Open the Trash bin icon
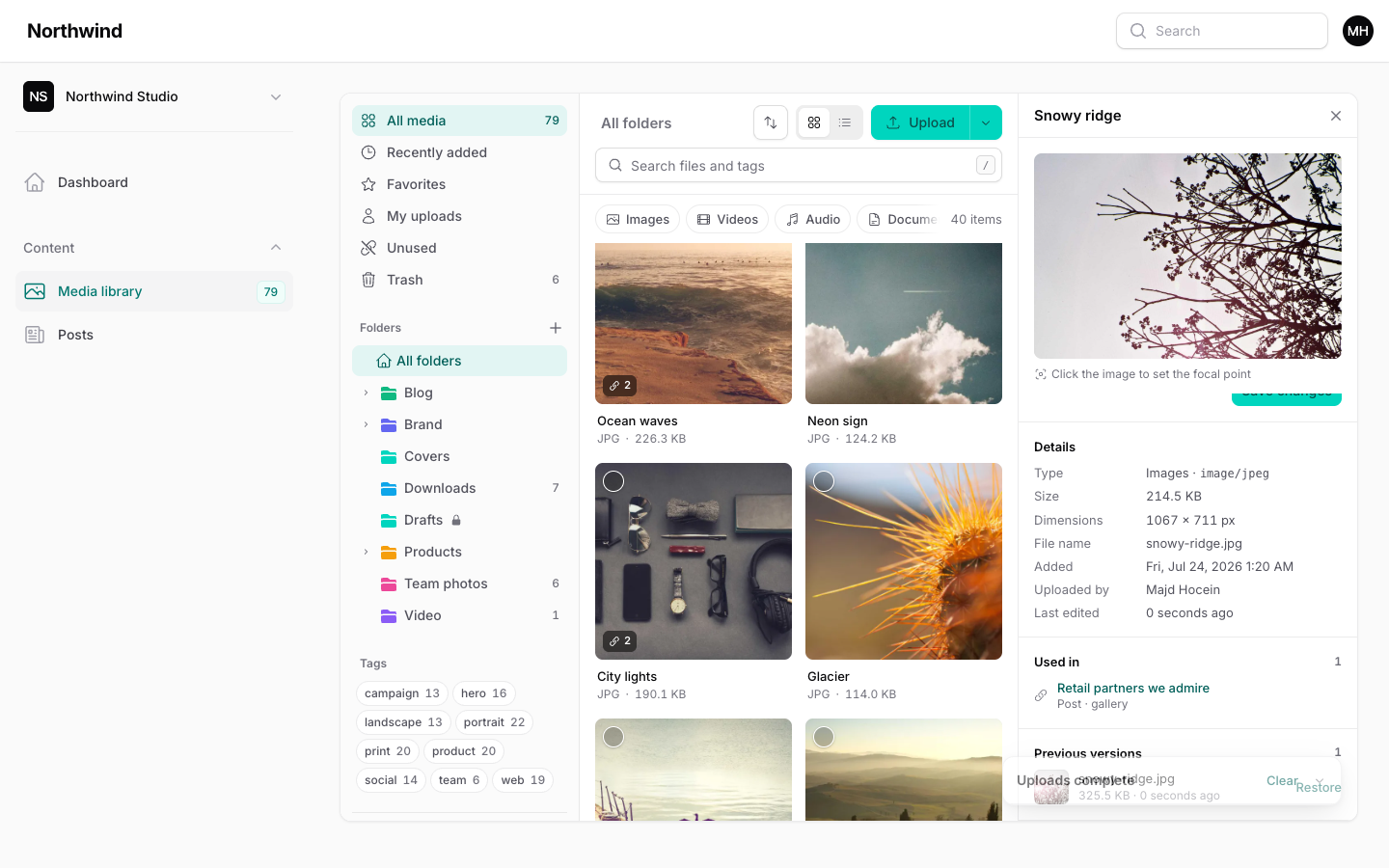The height and width of the screenshot is (868, 1389). (368, 280)
